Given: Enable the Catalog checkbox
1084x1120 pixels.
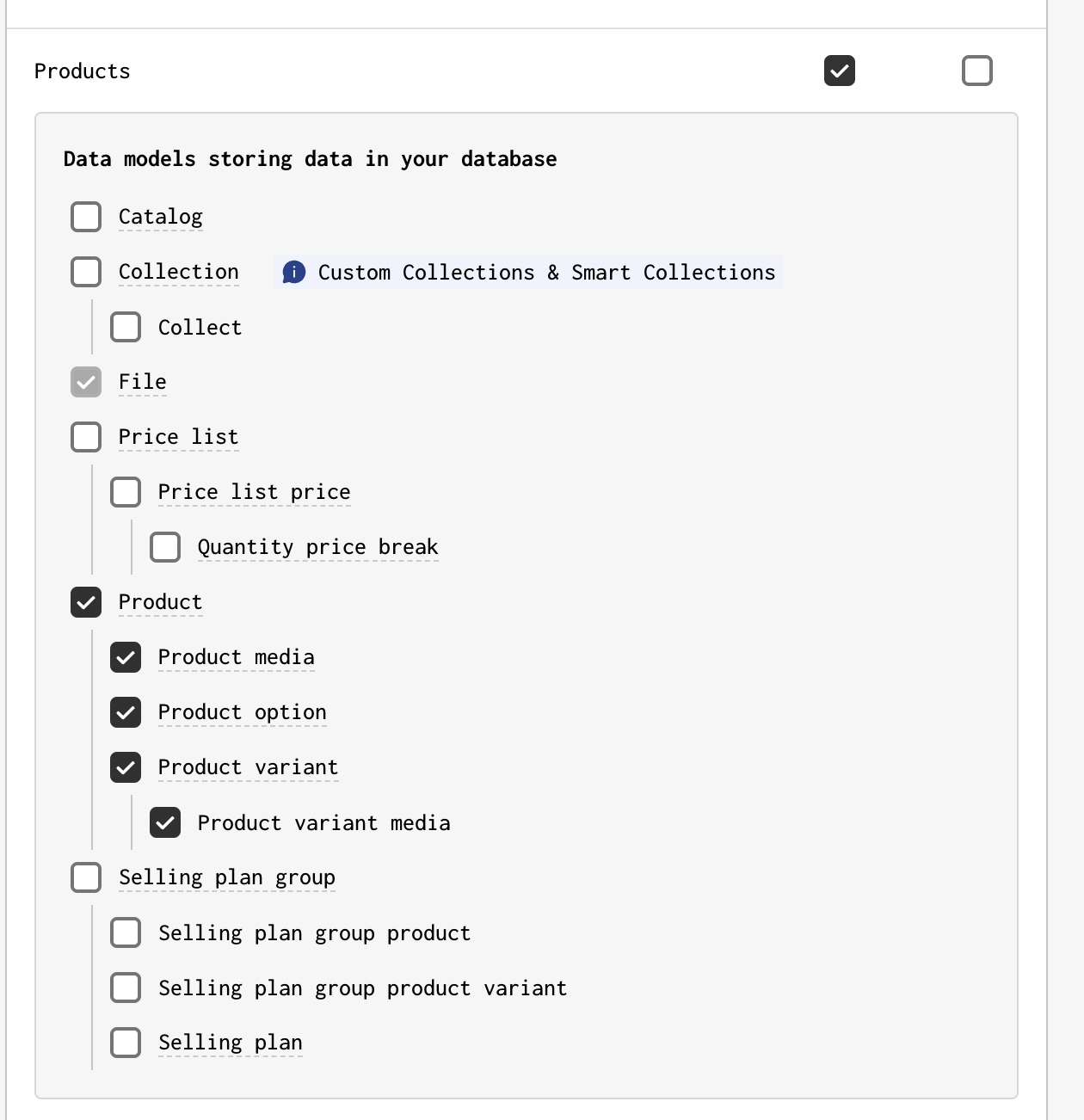Looking at the screenshot, I should point(86,217).
